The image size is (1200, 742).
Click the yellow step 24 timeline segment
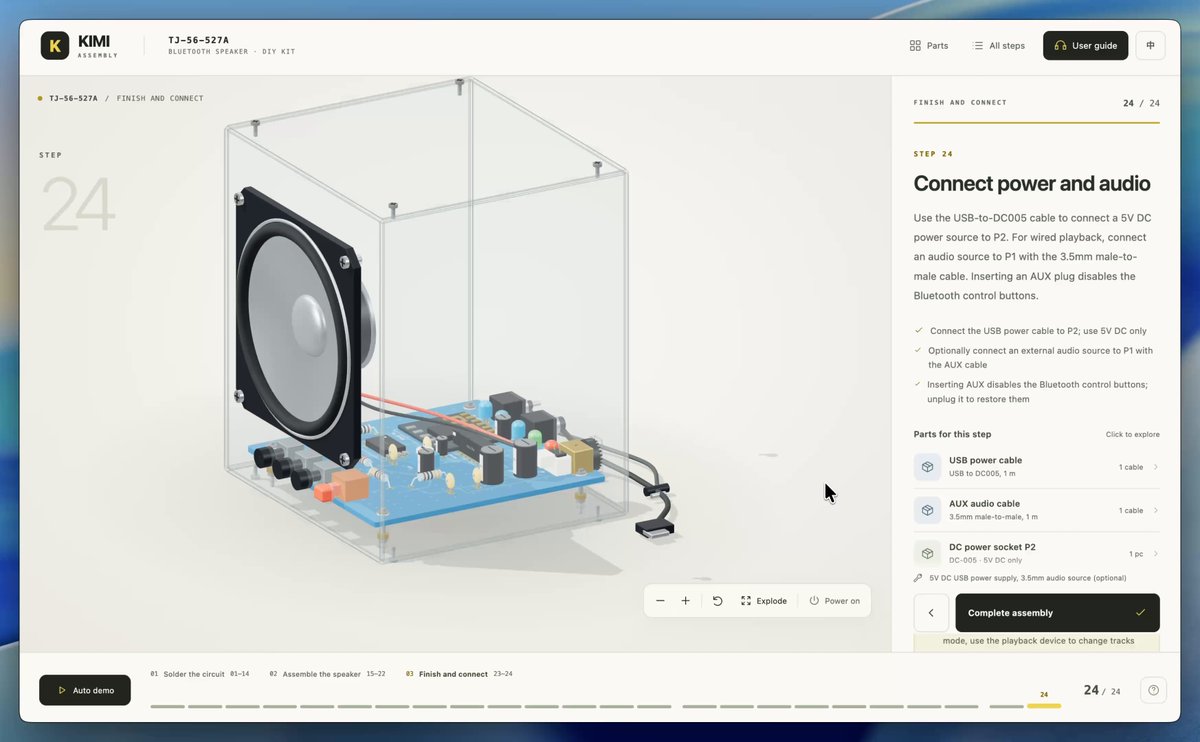[x=1044, y=706]
